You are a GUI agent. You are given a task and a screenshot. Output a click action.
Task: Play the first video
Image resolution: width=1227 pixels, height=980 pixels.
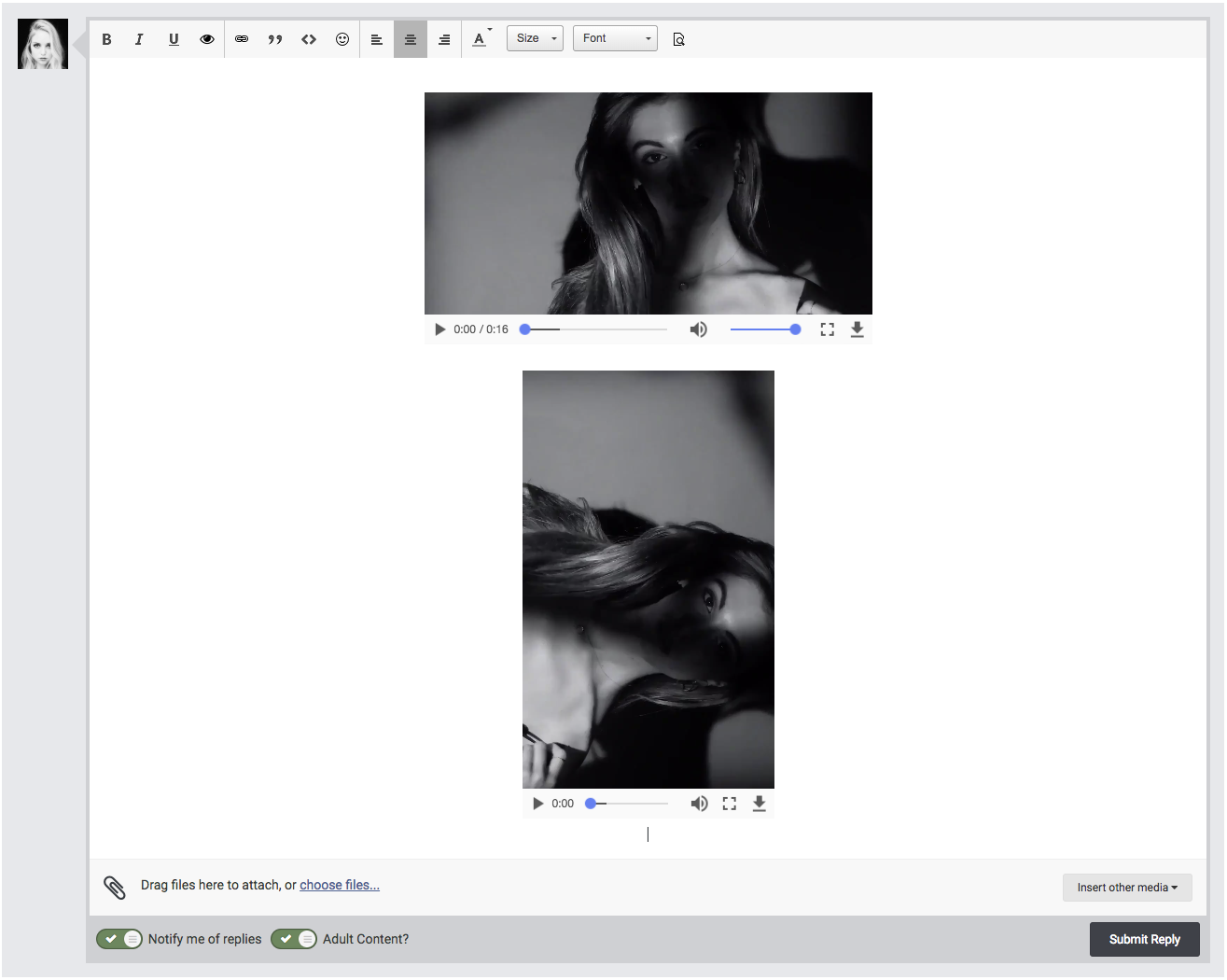point(440,329)
